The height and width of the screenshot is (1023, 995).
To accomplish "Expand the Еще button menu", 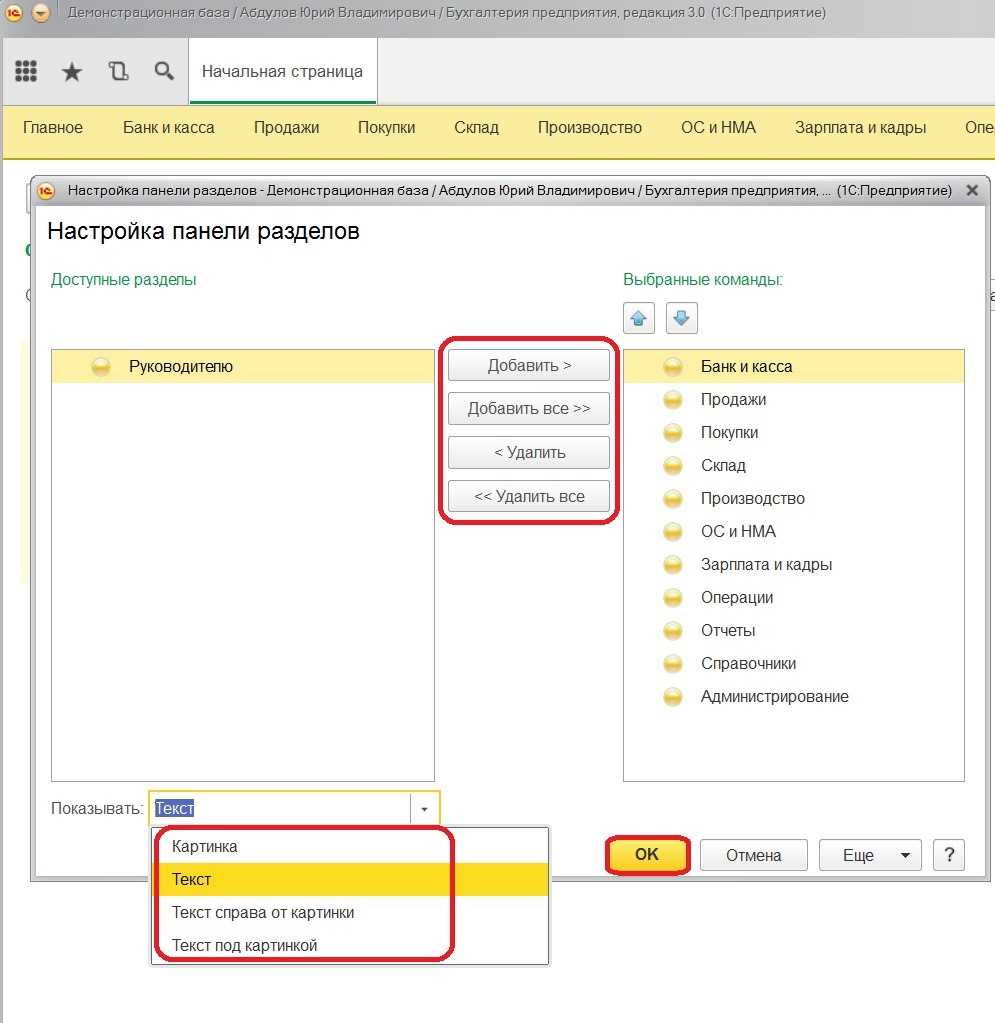I will coord(869,855).
